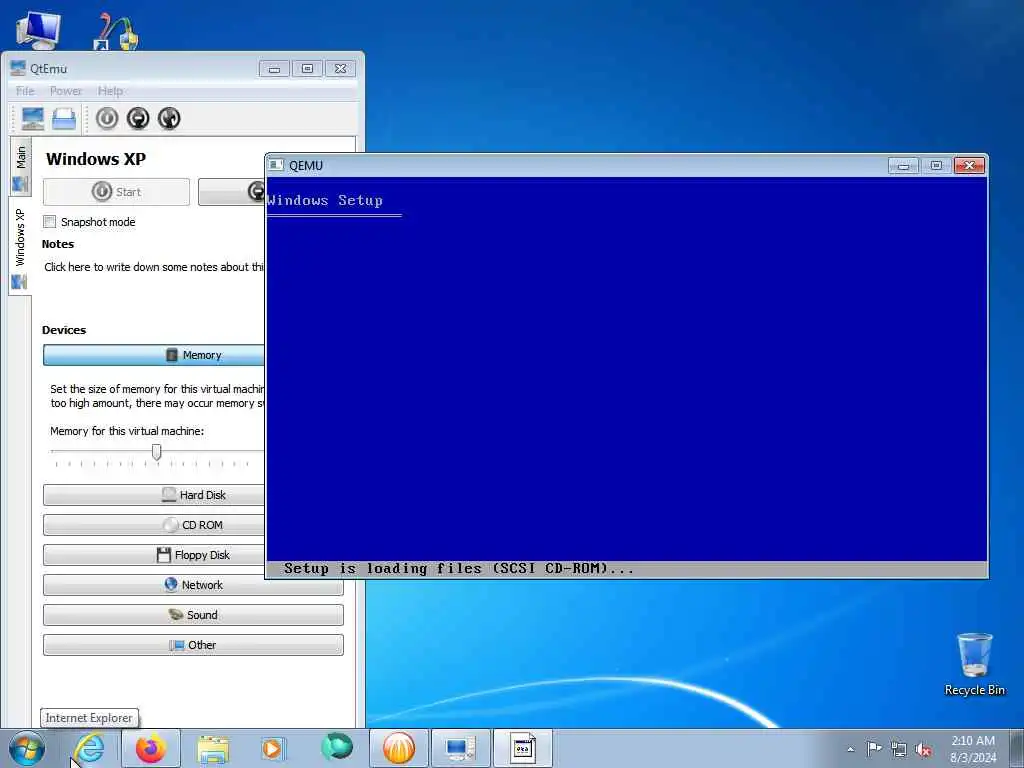Click the muted volume tray icon
The width and height of the screenshot is (1024, 768).
923,749
